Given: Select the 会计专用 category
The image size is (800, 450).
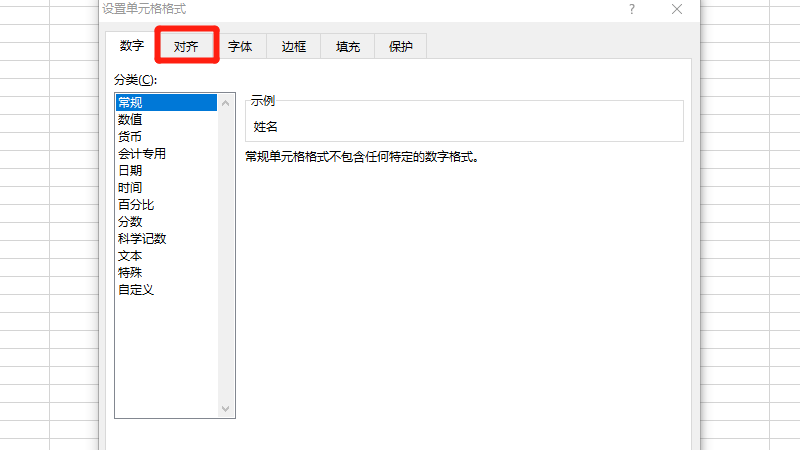Looking at the screenshot, I should pos(141,153).
